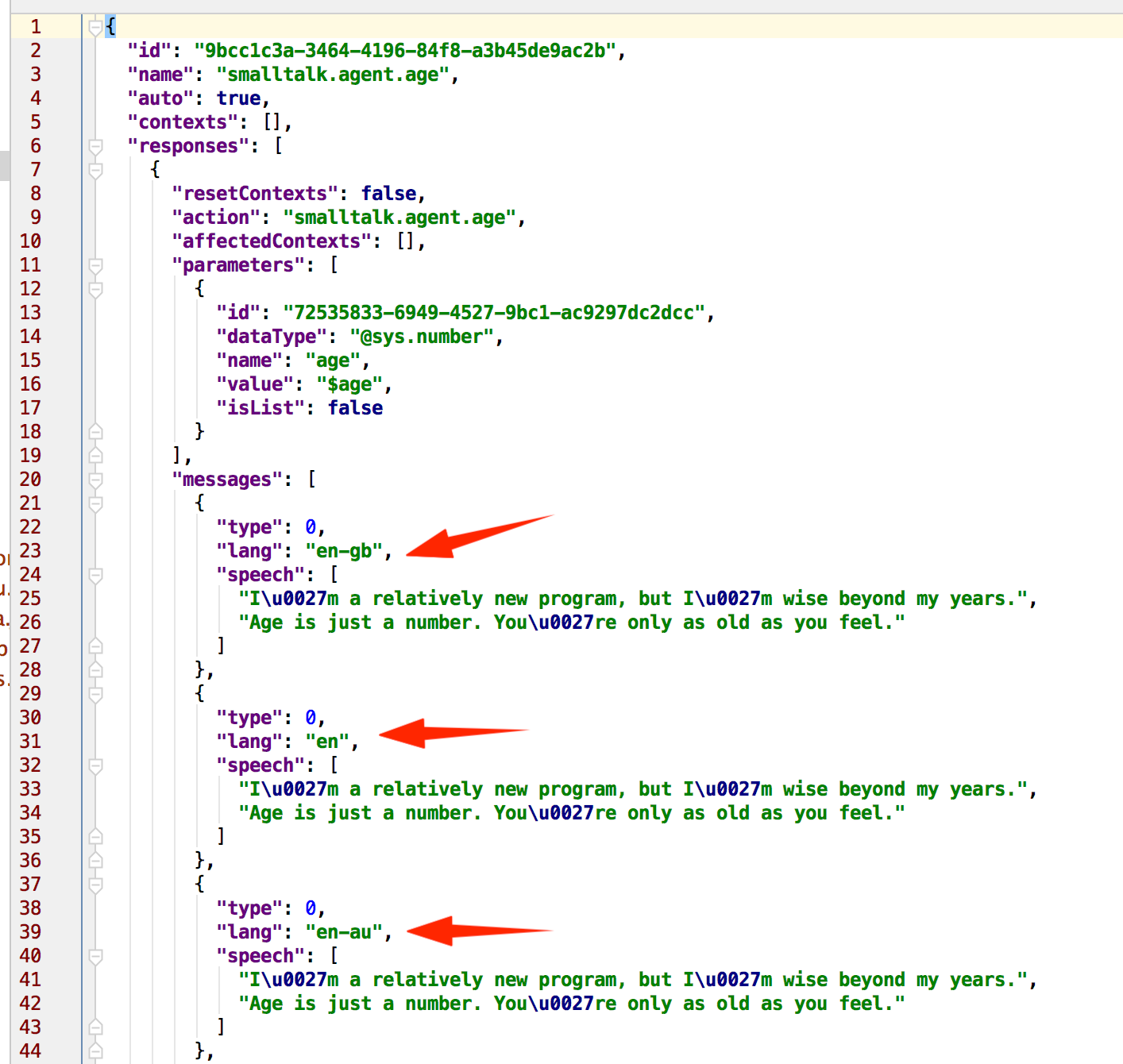Click the "isList" false value
The width and height of the screenshot is (1123, 1064).
tap(355, 408)
